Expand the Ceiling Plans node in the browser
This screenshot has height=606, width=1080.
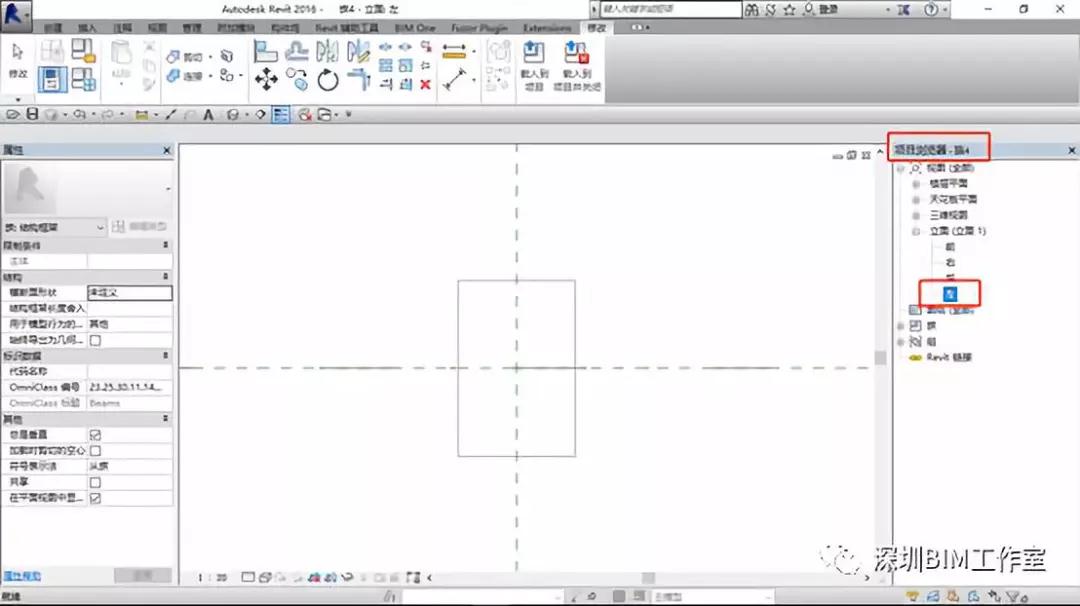tap(915, 200)
